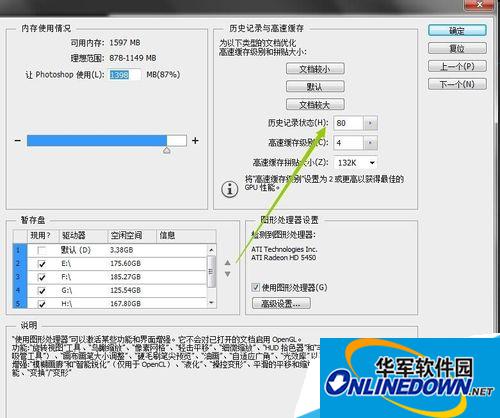Image resolution: width=500 pixels, height=418 pixels.
Task: Click the ATI Radeon HD 5450 text
Action: (x=284, y=258)
